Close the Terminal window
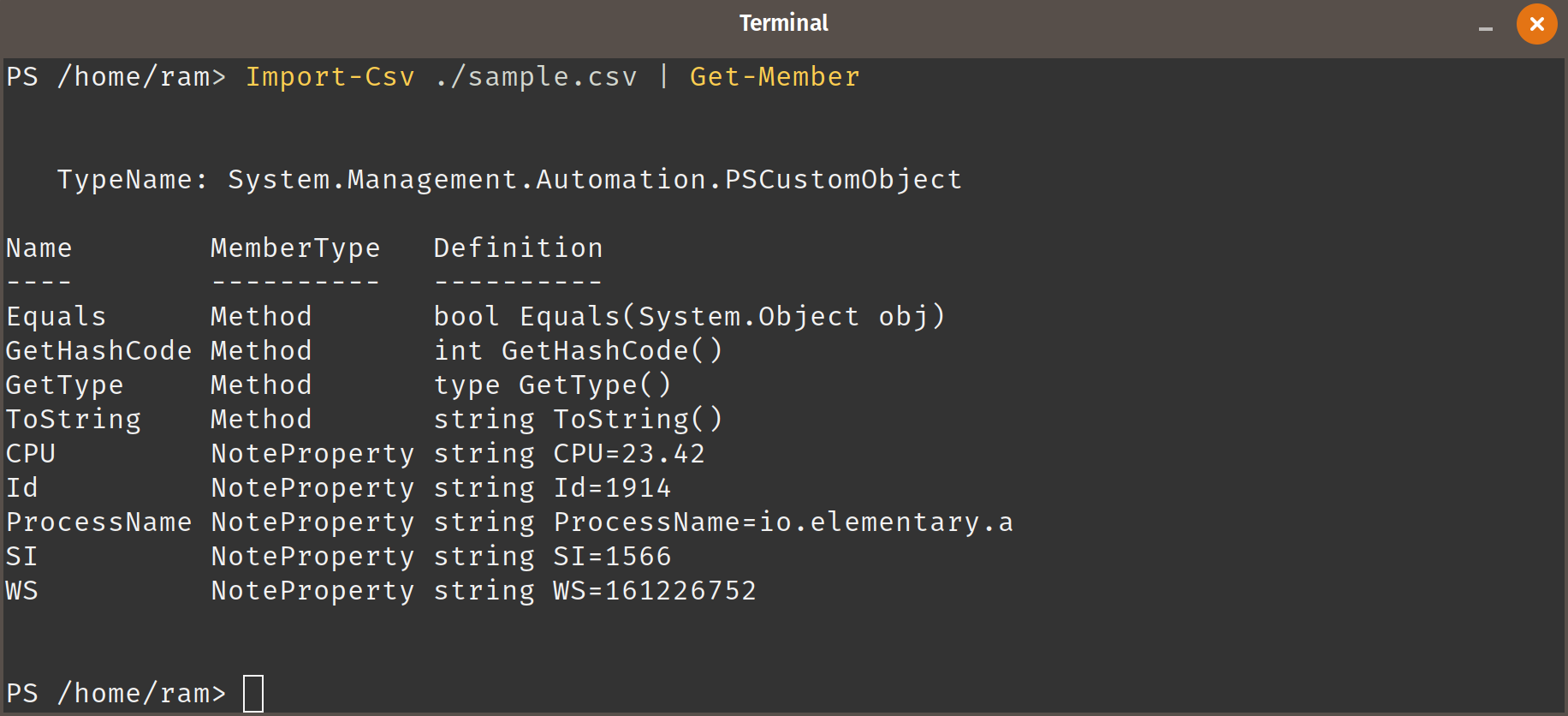This screenshot has height=716, width=1568. [x=1536, y=24]
